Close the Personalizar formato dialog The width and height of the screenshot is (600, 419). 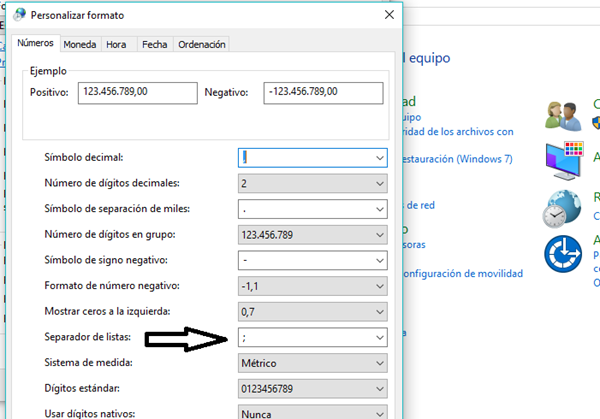coord(389,15)
